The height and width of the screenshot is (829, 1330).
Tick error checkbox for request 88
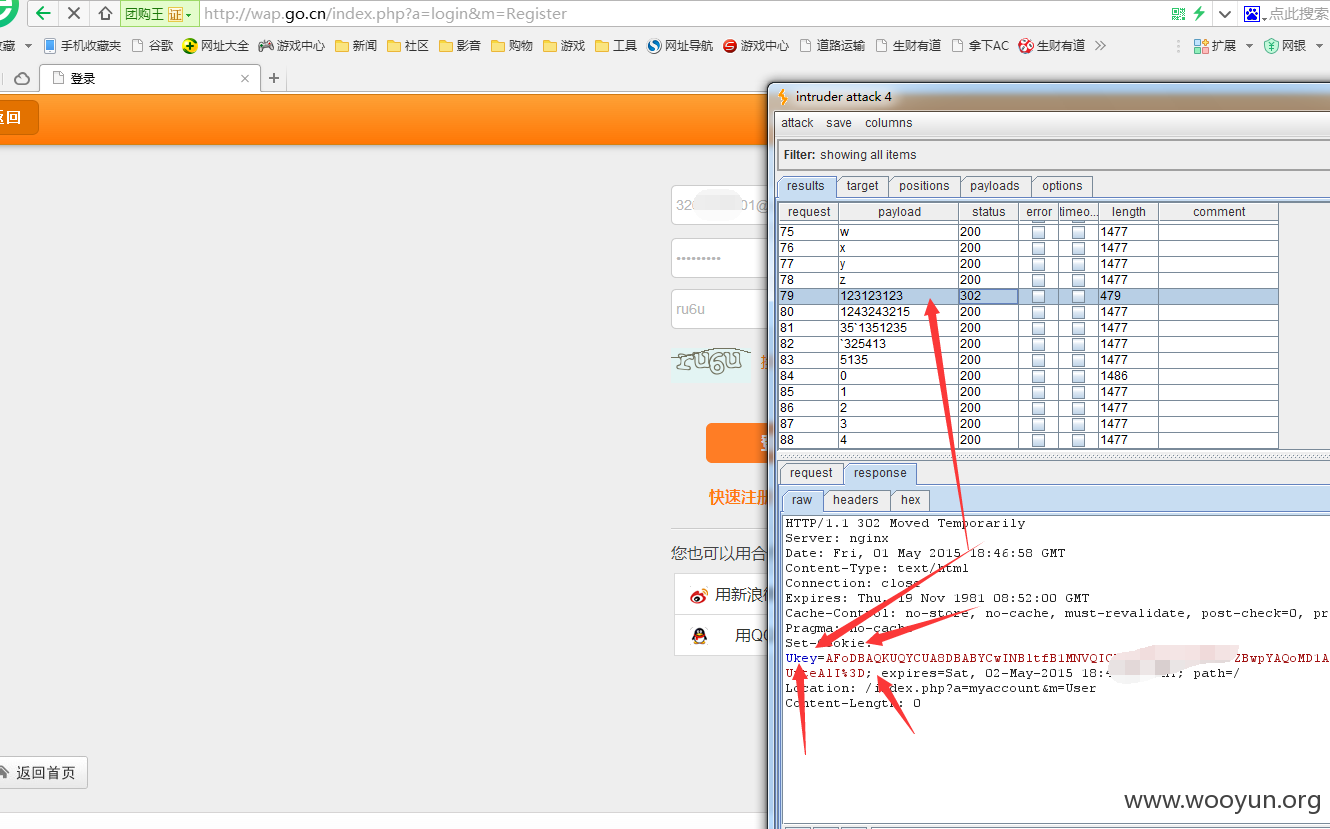pyautogui.click(x=1039, y=440)
